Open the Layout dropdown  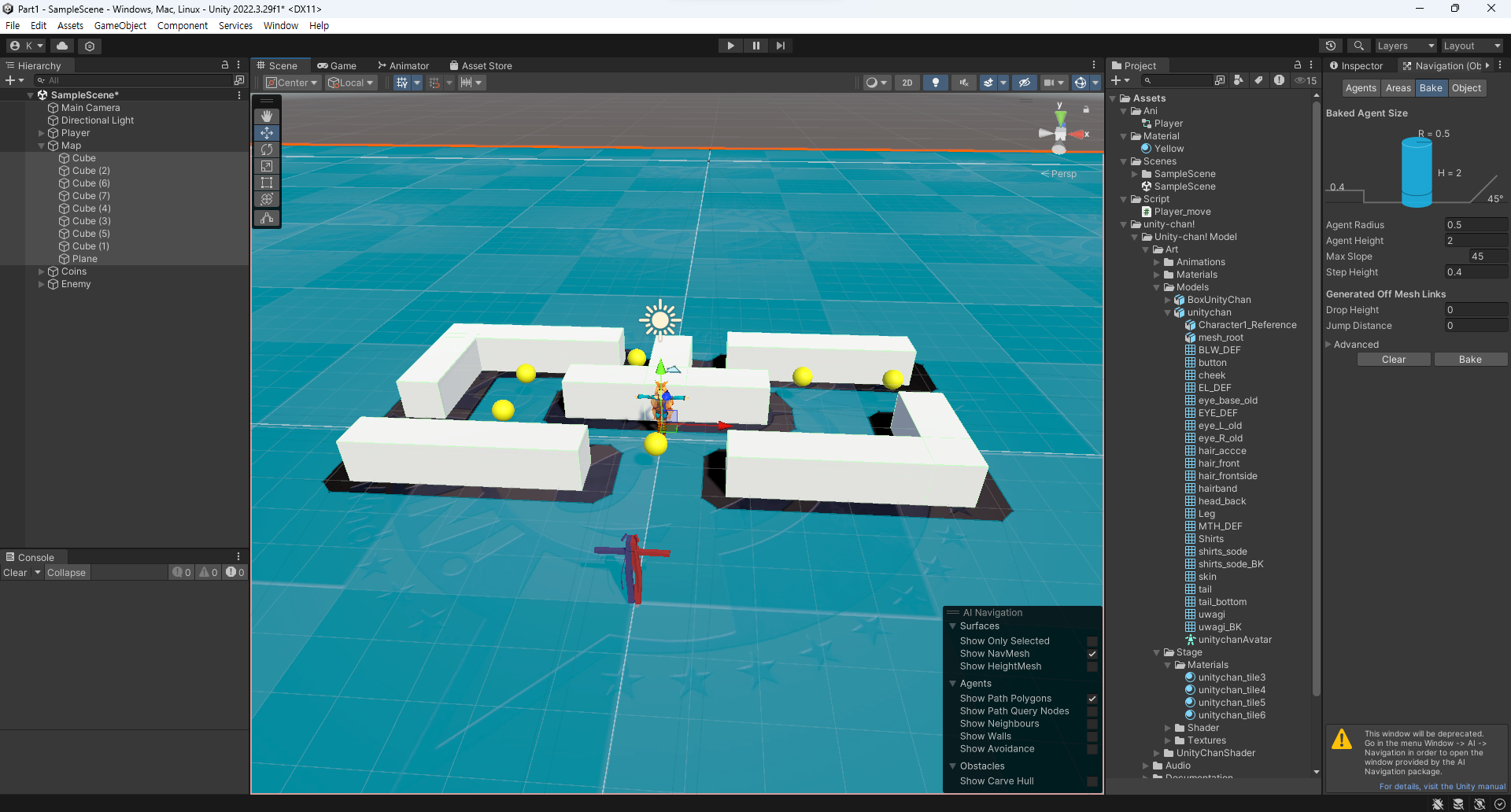click(x=1472, y=46)
